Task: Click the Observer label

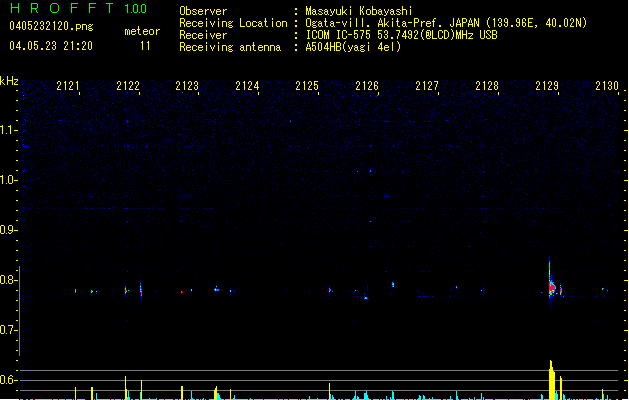Action: point(203,11)
